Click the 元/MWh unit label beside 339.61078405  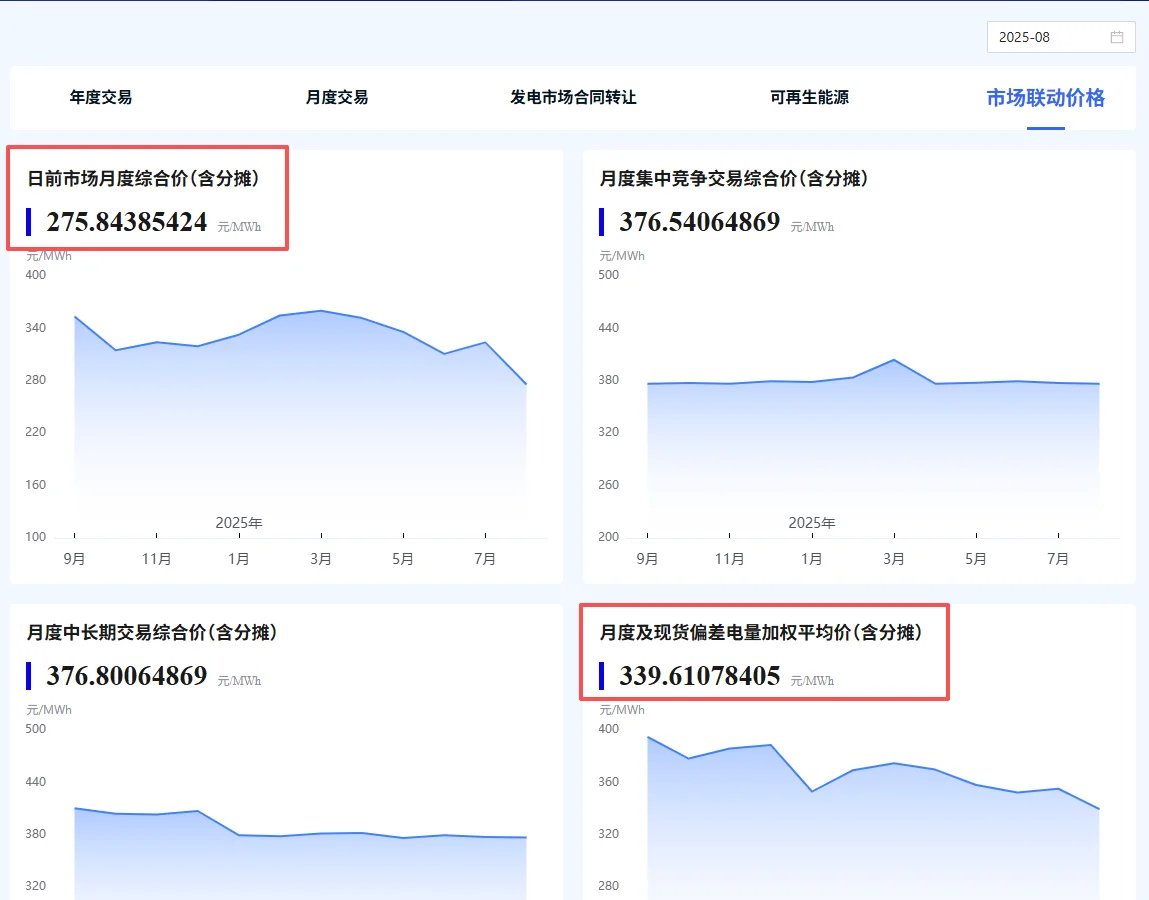click(812, 680)
